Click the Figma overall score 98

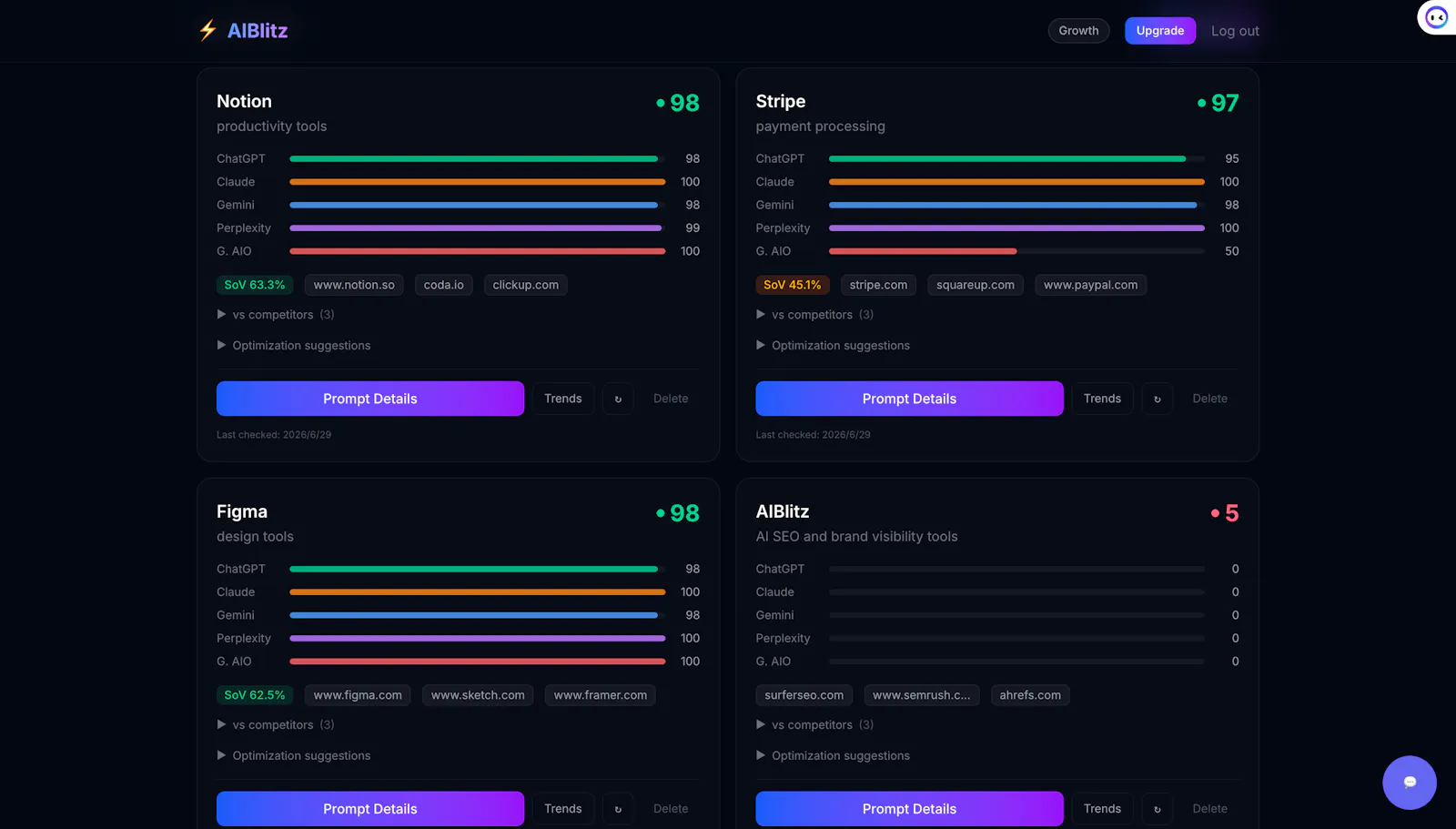pos(684,513)
